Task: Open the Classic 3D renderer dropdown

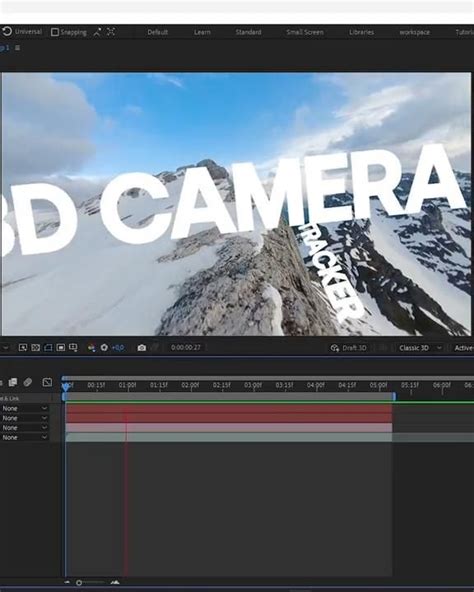Action: pyautogui.click(x=420, y=348)
